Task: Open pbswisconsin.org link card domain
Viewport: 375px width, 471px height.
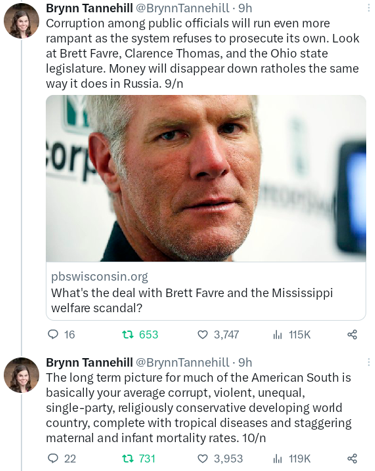Action: tap(99, 277)
